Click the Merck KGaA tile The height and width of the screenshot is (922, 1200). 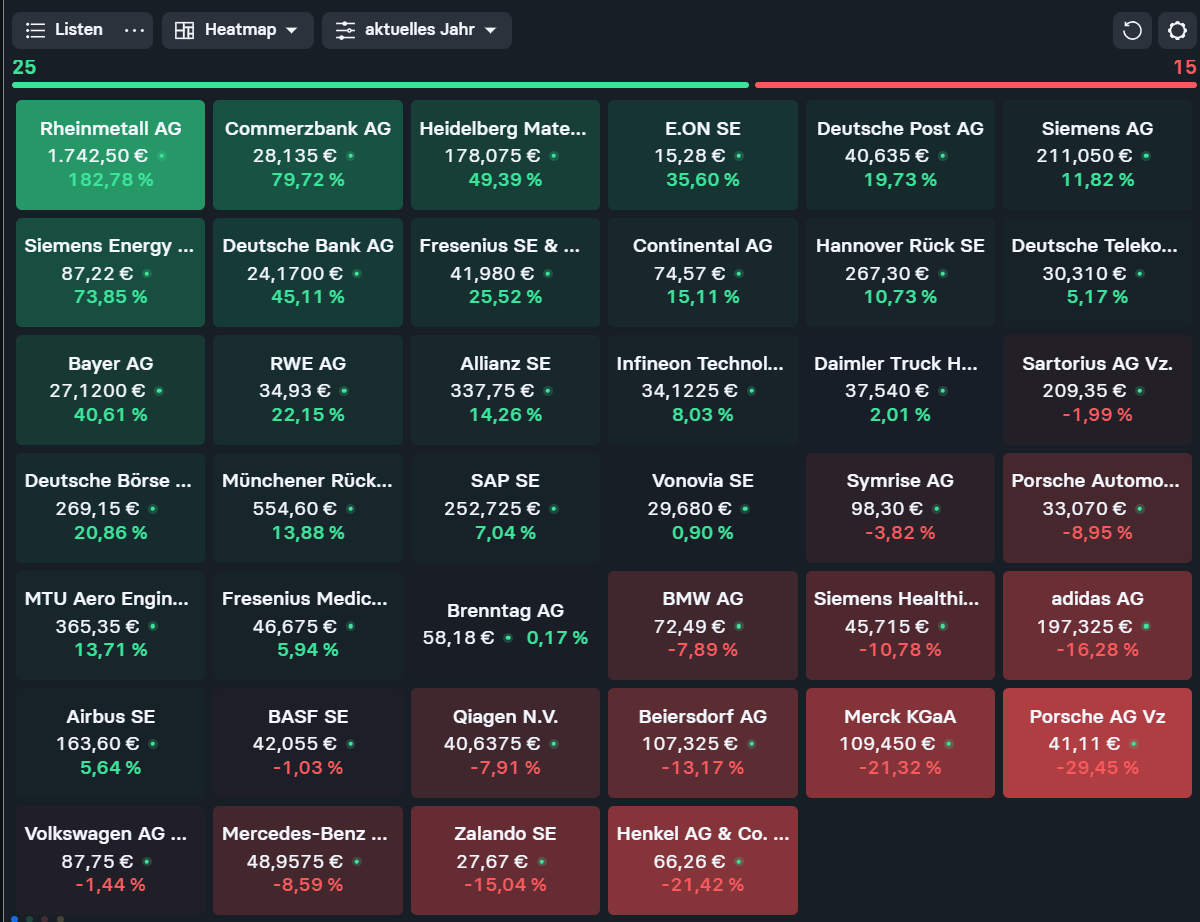(x=900, y=743)
